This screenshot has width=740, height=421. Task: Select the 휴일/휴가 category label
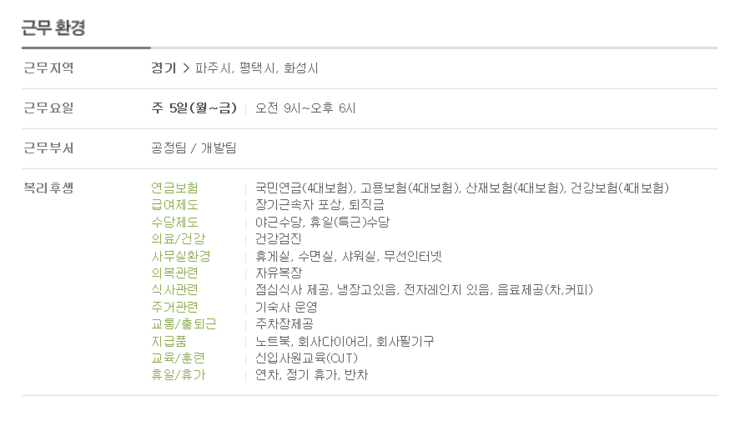pyautogui.click(x=178, y=375)
